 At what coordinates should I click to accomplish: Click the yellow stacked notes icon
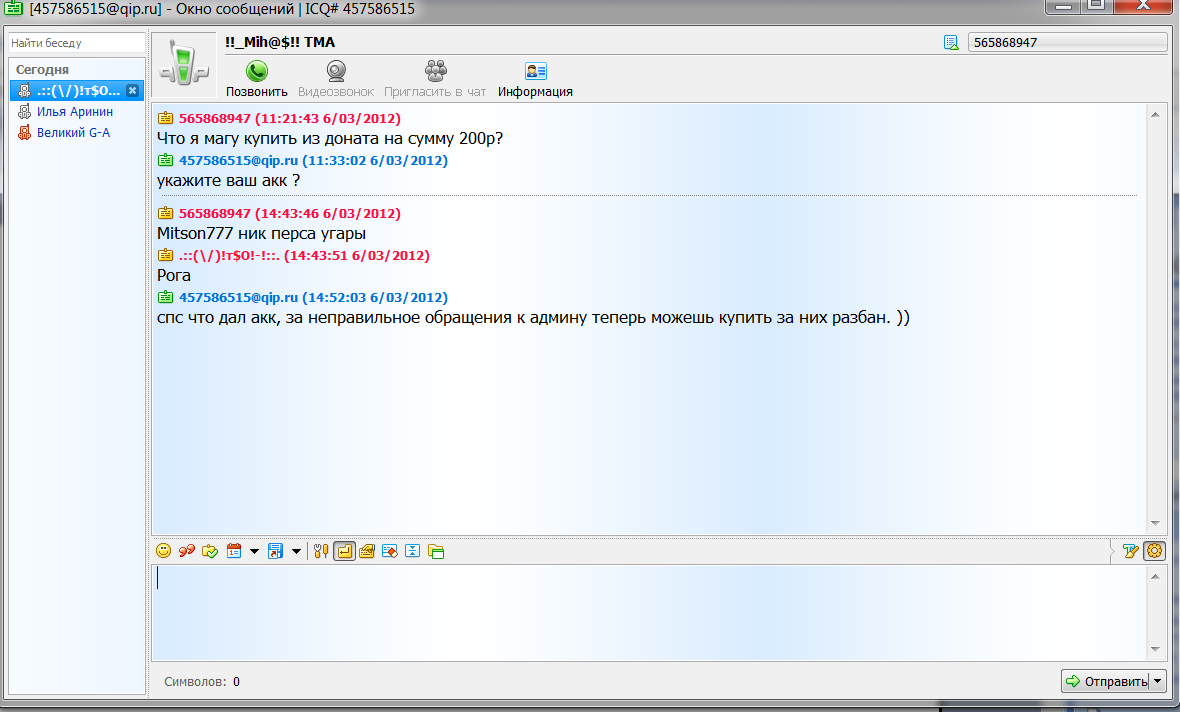tap(367, 551)
